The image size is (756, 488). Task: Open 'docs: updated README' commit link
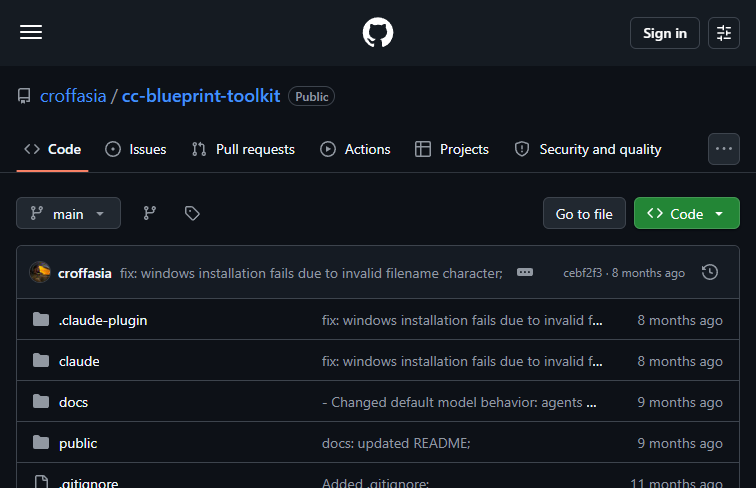(396, 443)
